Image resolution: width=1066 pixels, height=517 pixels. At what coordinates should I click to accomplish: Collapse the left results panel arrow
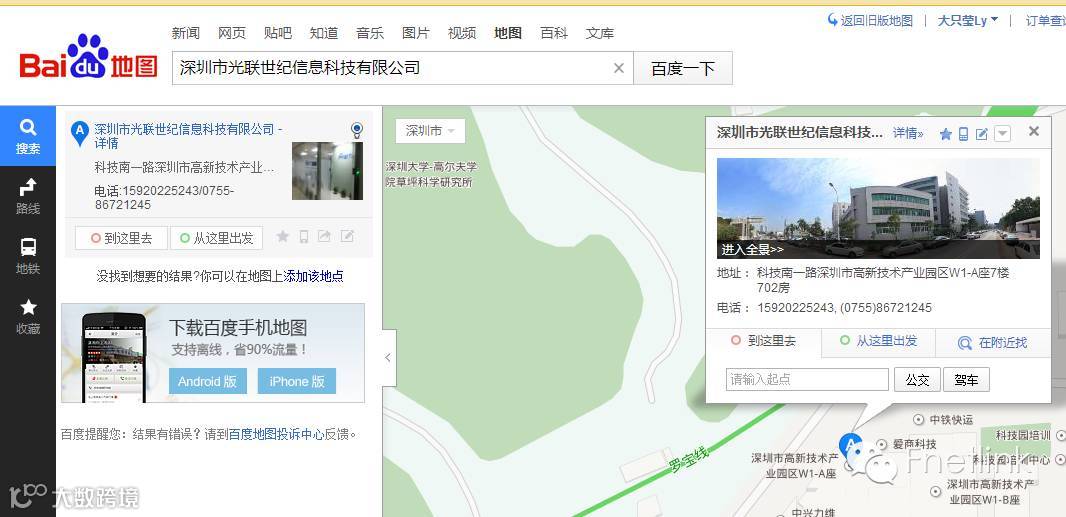click(x=388, y=357)
